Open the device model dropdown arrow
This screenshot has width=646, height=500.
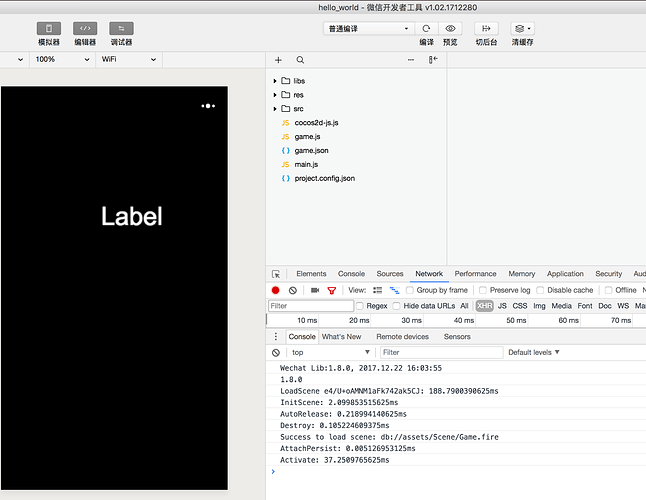click(x=20, y=60)
